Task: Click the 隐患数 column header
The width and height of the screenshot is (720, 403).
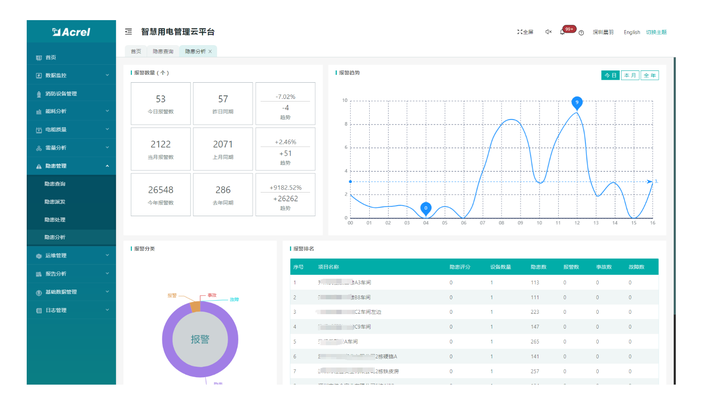Action: 538,267
